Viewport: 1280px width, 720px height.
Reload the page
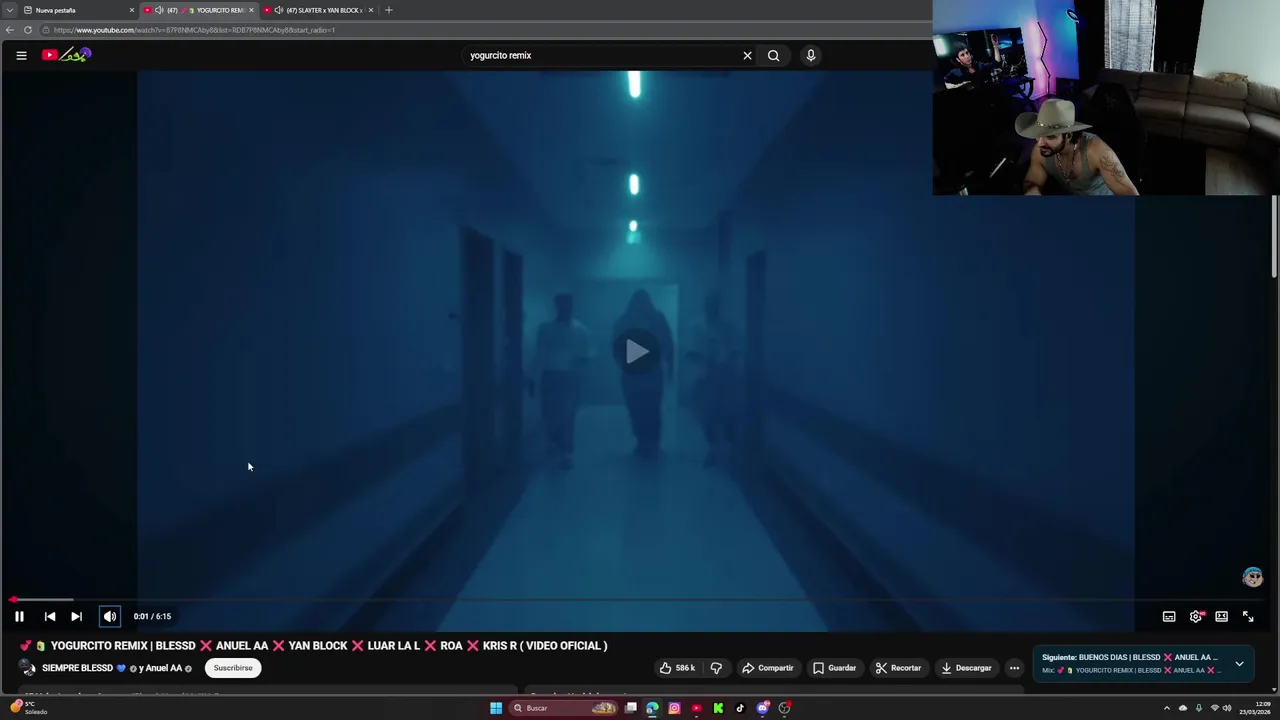tap(27, 30)
